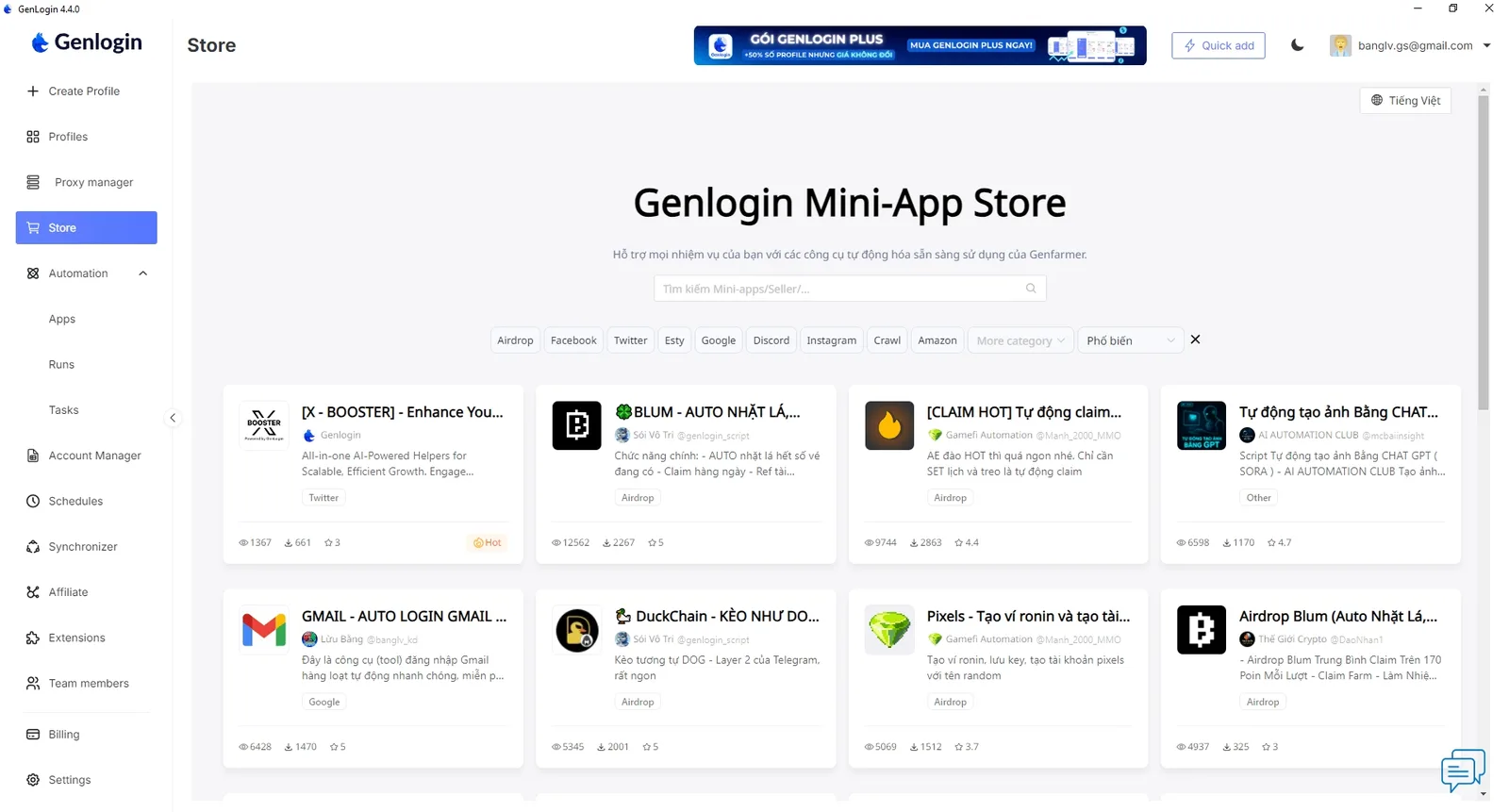Open Tự động tạo ảnh Bằng CHAT app icon
The height and width of the screenshot is (812, 1509).
point(1202,425)
